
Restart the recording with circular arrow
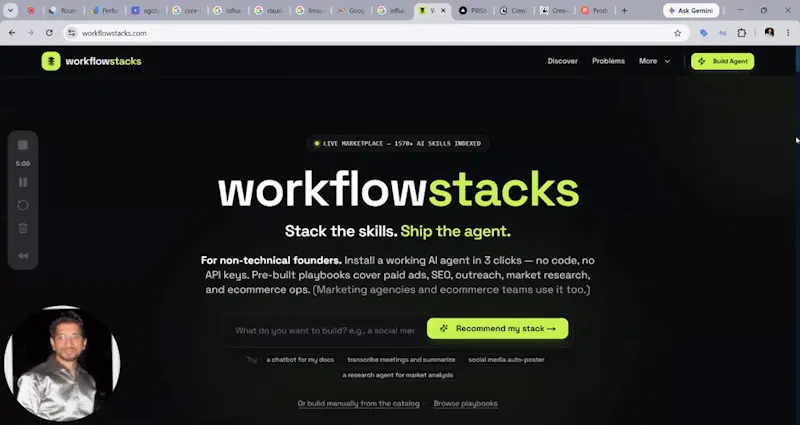[x=23, y=205]
